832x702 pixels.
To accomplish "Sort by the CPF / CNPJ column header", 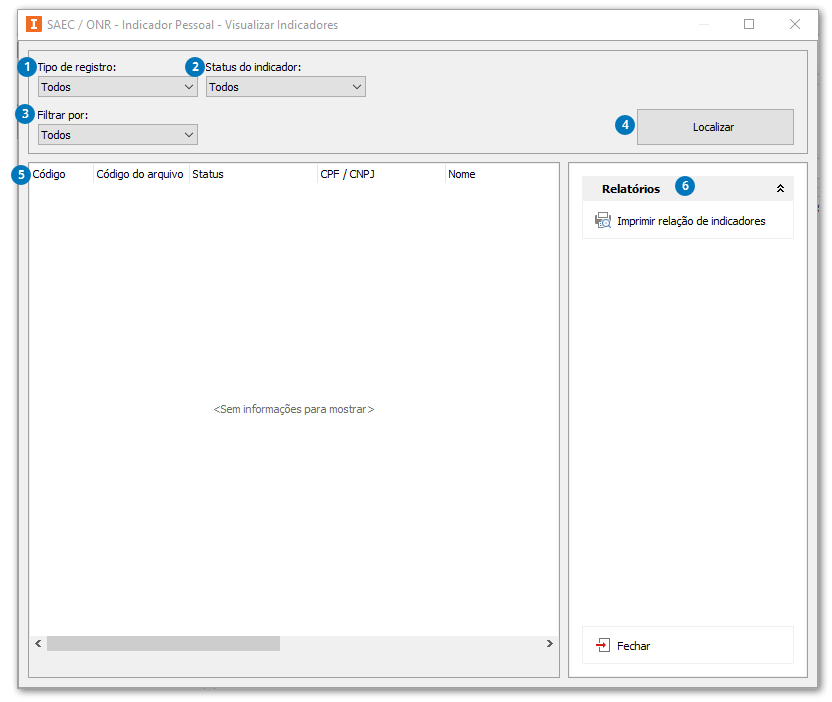I will pos(381,174).
